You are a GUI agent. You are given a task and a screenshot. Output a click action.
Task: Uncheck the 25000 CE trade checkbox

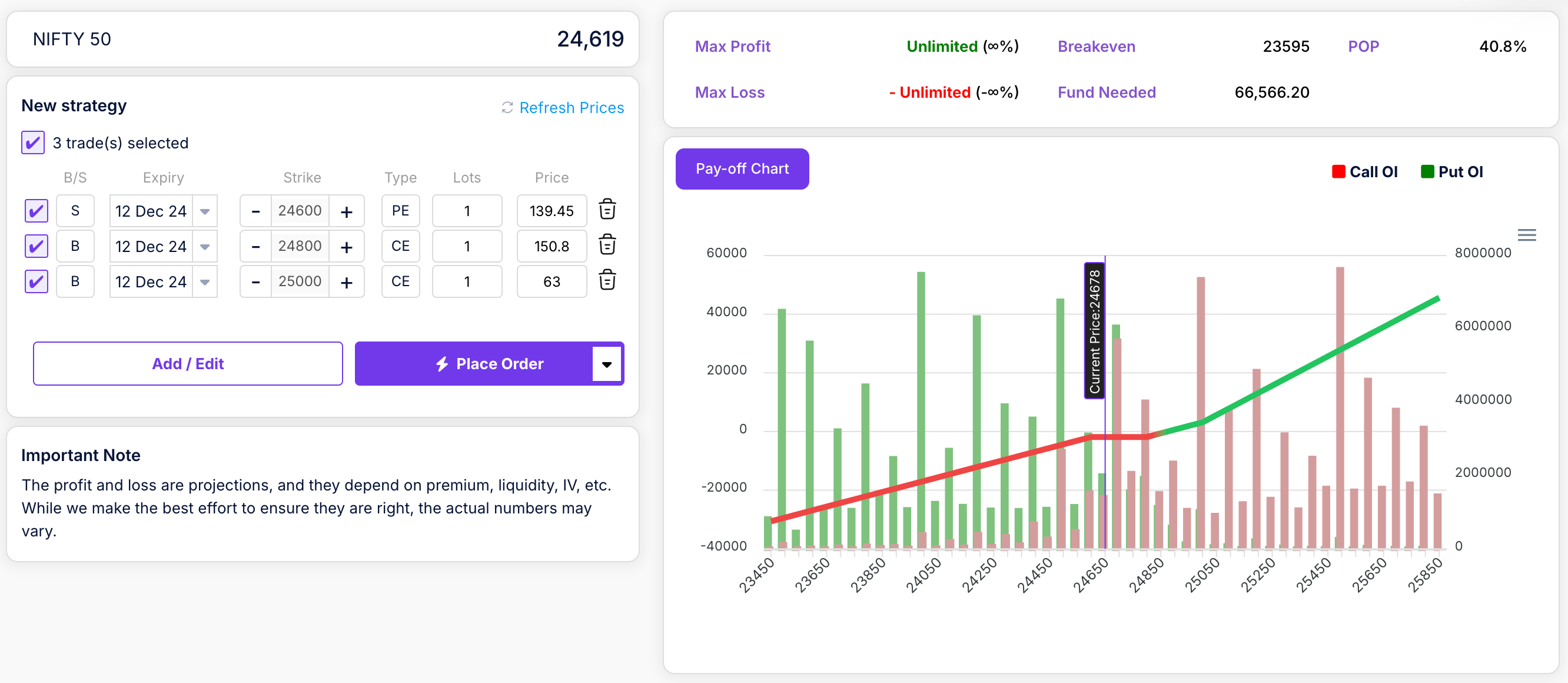pyautogui.click(x=36, y=281)
